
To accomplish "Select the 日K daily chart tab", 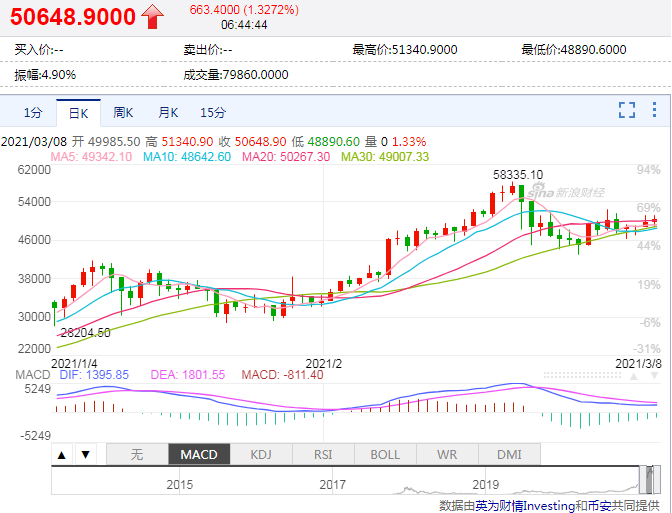I will click(x=78, y=113).
